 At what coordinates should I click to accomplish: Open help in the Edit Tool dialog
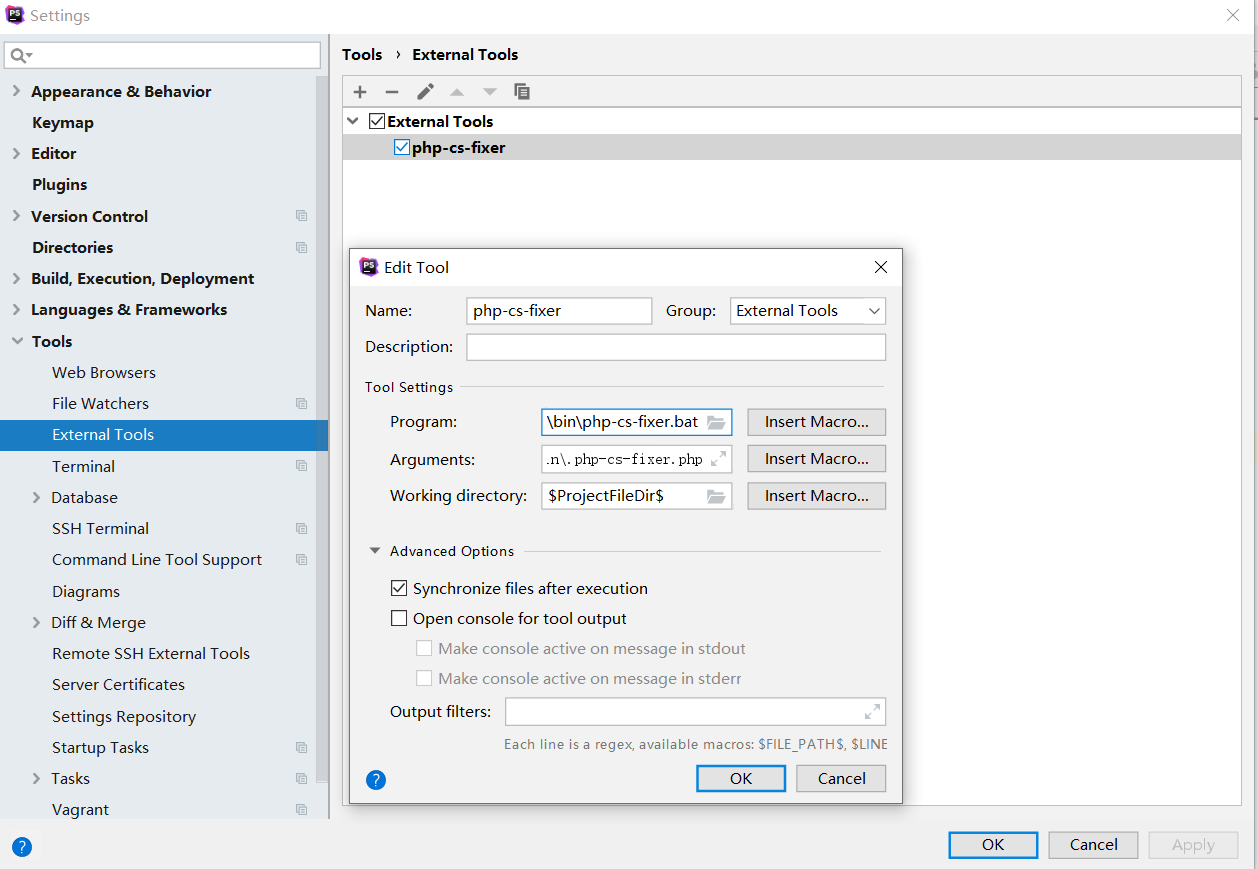pyautogui.click(x=376, y=780)
